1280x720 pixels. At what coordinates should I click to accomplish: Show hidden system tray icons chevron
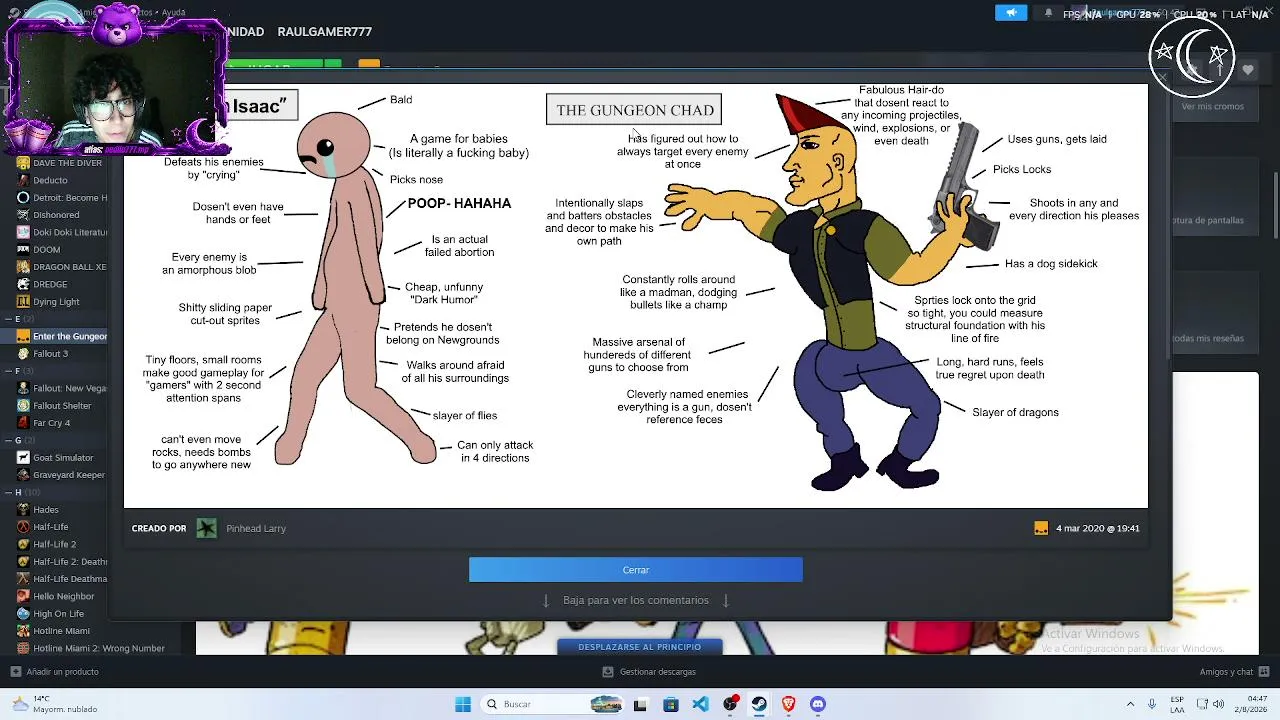(1130, 704)
